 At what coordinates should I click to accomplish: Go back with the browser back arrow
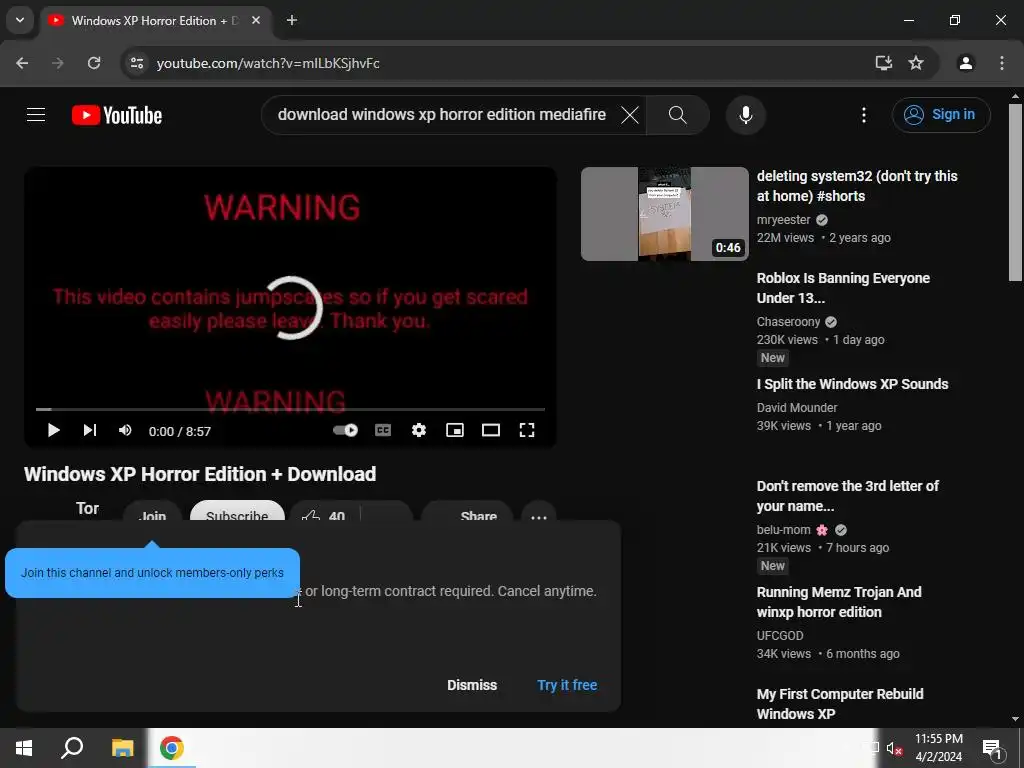[22, 63]
